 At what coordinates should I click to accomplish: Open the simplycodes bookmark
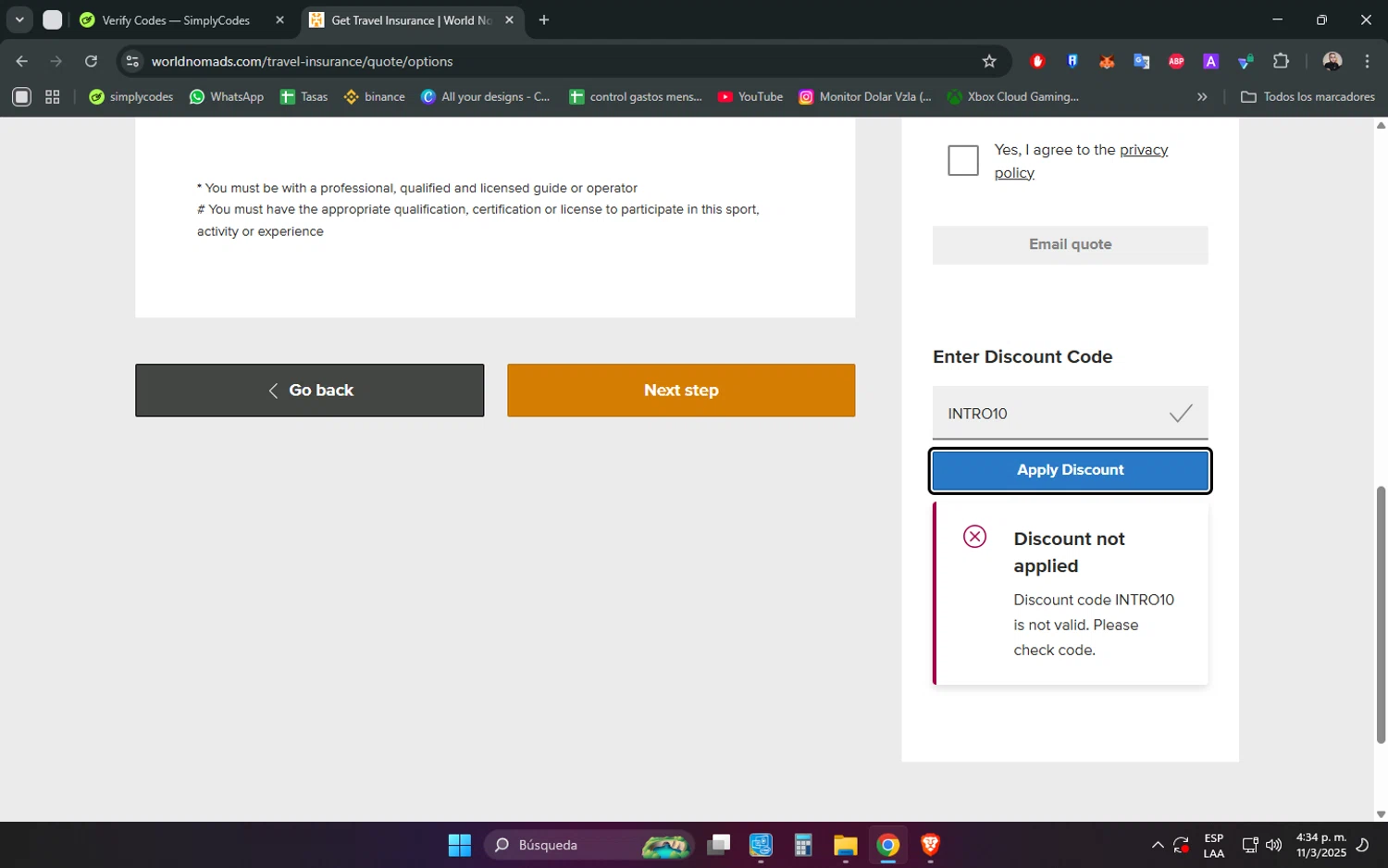click(130, 96)
